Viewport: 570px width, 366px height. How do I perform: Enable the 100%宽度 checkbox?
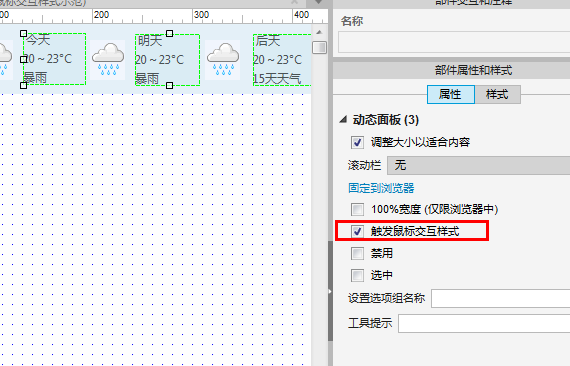tap(357, 209)
